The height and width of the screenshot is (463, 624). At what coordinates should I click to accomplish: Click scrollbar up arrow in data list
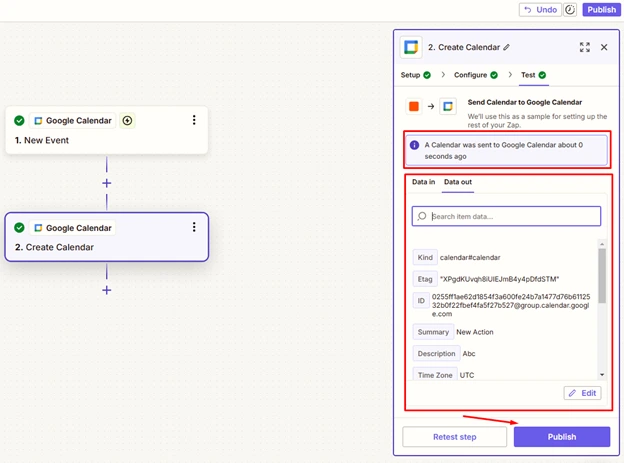pos(602,244)
